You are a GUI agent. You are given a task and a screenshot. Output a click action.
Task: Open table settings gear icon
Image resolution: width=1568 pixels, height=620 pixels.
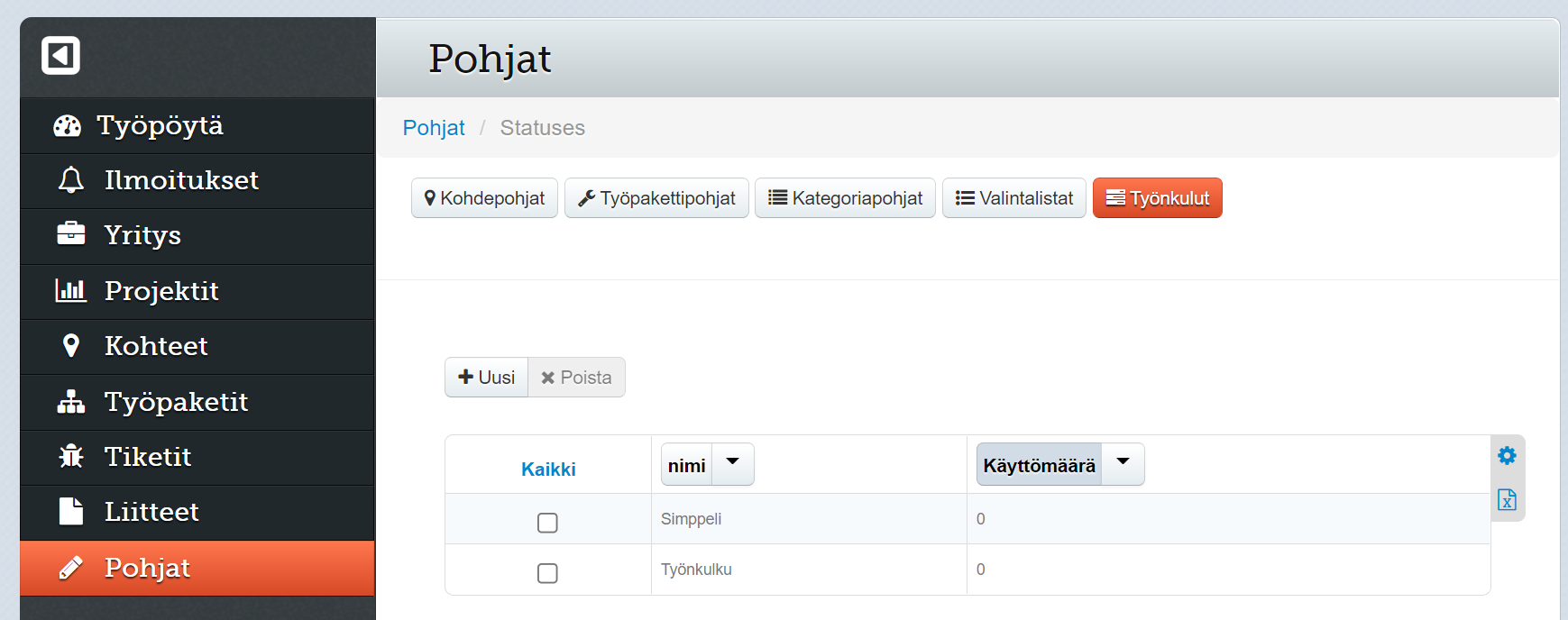[1507, 456]
